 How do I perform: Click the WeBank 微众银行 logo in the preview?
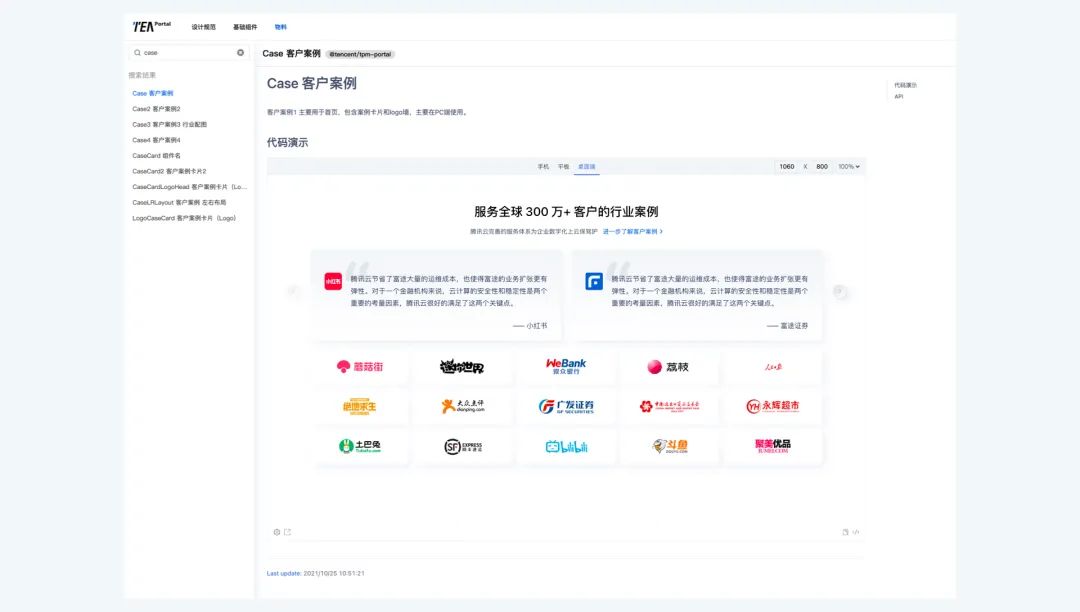tap(566, 367)
